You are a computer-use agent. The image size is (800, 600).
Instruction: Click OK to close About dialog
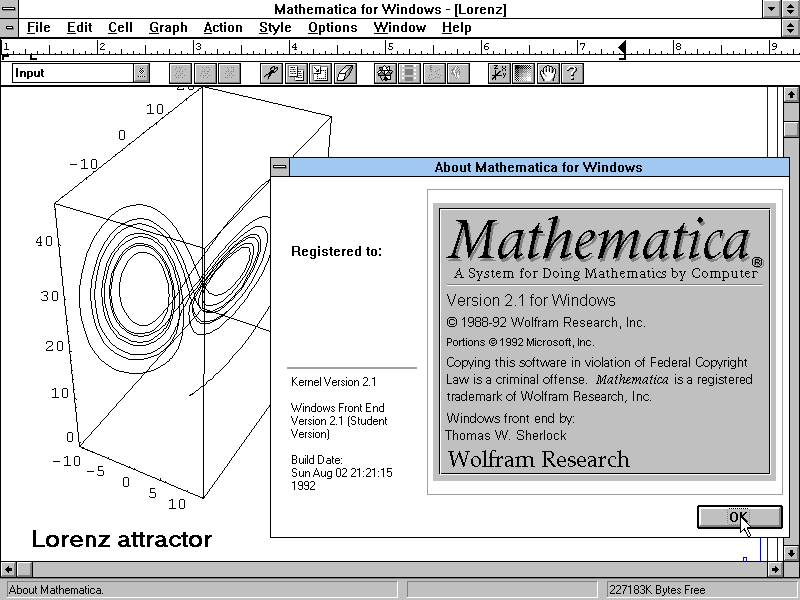[739, 517]
